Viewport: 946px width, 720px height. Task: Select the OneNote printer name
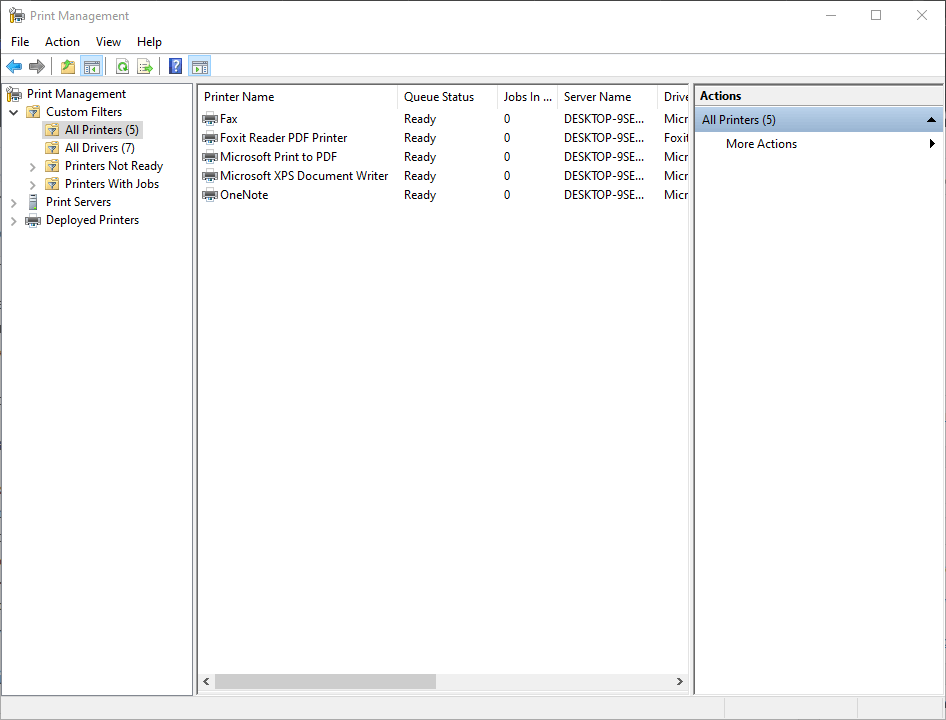coord(244,195)
